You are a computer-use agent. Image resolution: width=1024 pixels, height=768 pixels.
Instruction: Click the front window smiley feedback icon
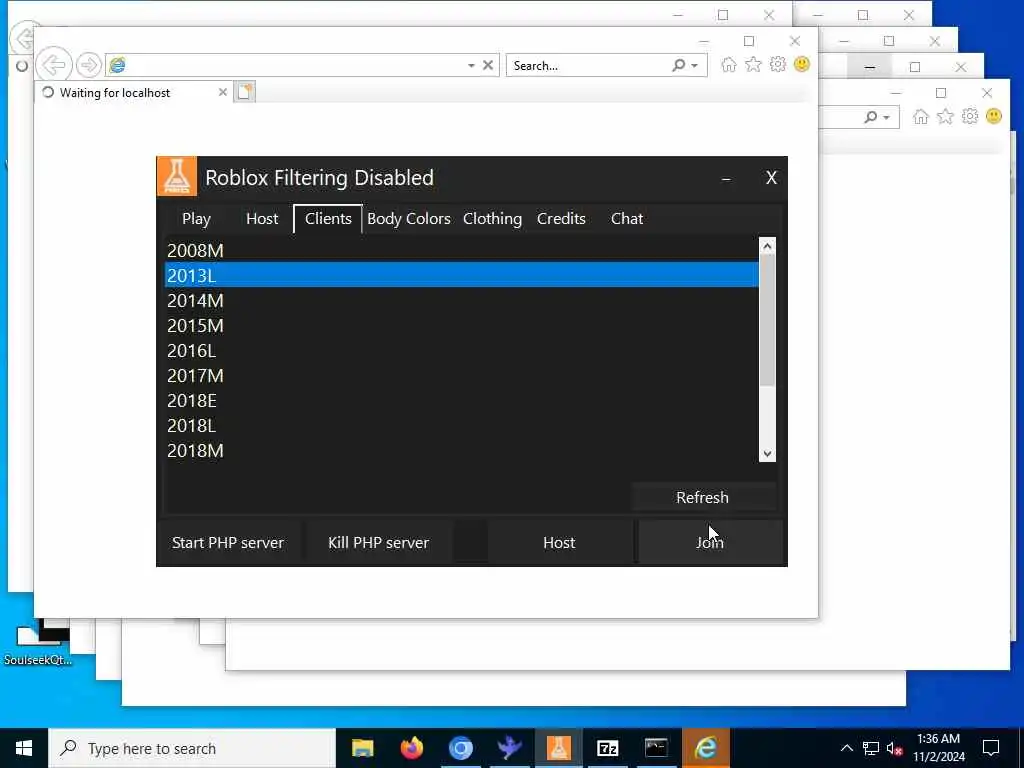tap(802, 64)
